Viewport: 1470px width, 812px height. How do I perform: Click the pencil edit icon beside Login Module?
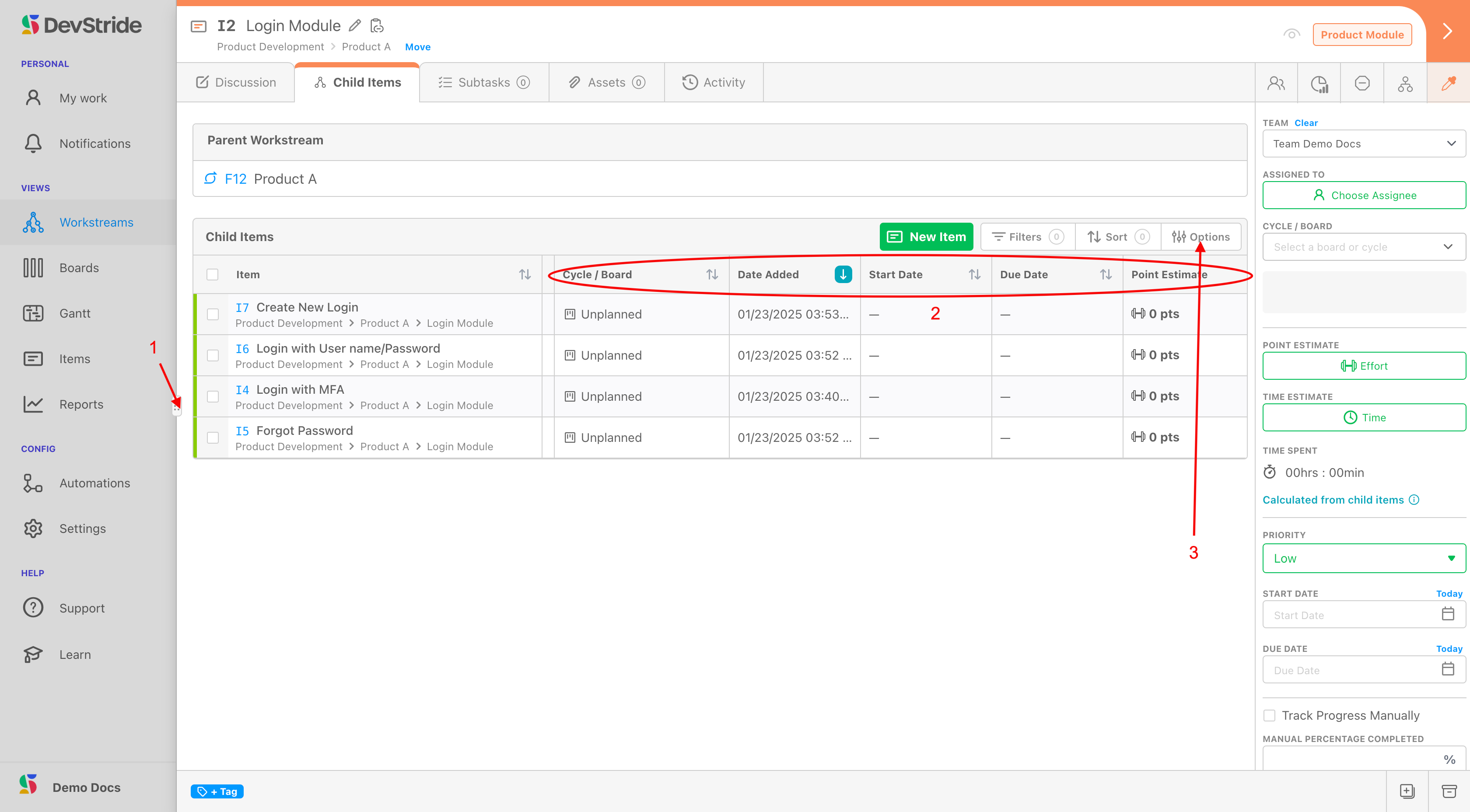[x=355, y=26]
